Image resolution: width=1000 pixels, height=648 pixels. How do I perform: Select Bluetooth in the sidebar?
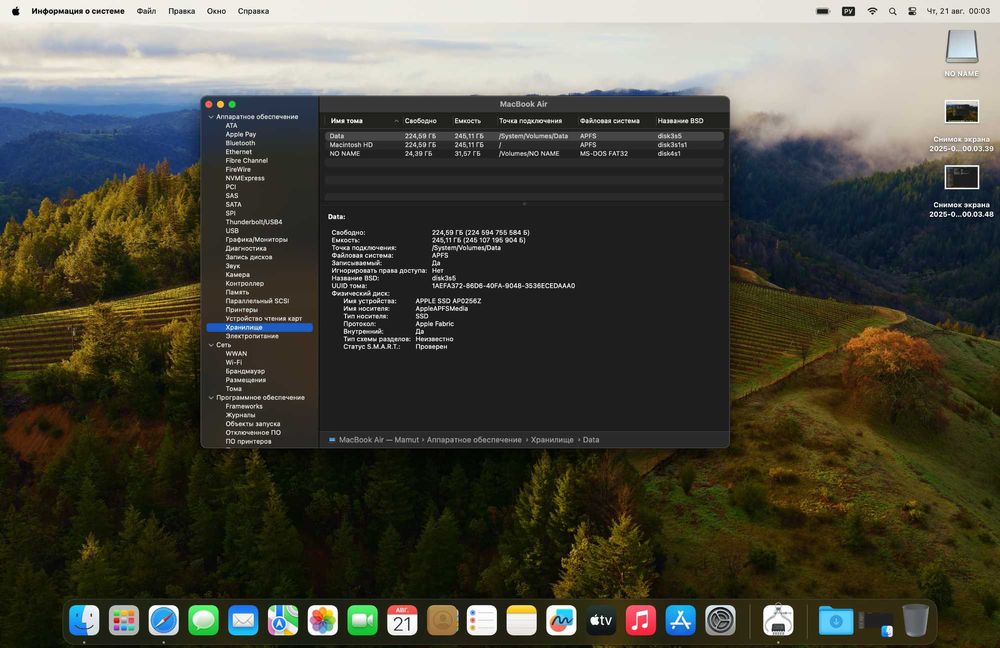240,143
